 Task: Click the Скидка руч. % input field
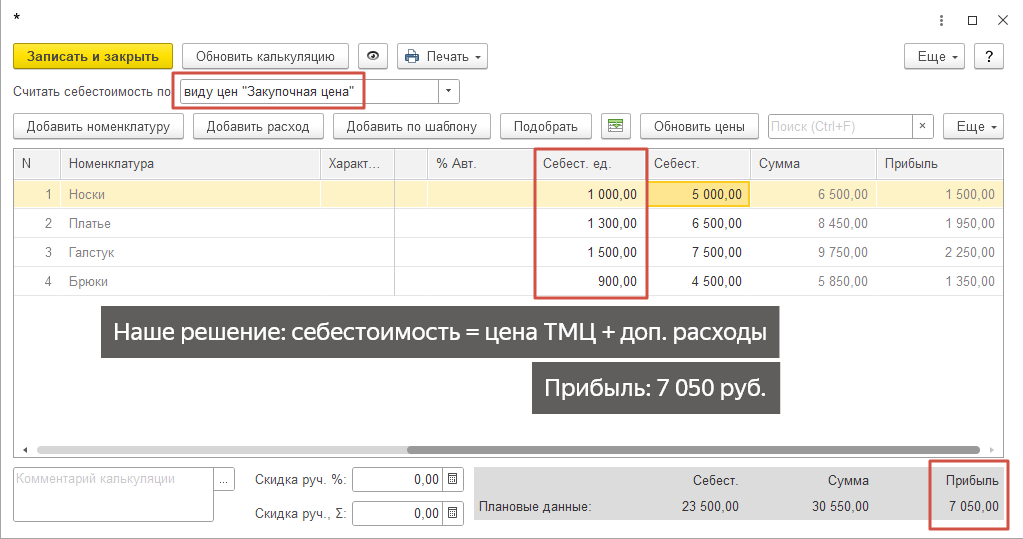(397, 480)
